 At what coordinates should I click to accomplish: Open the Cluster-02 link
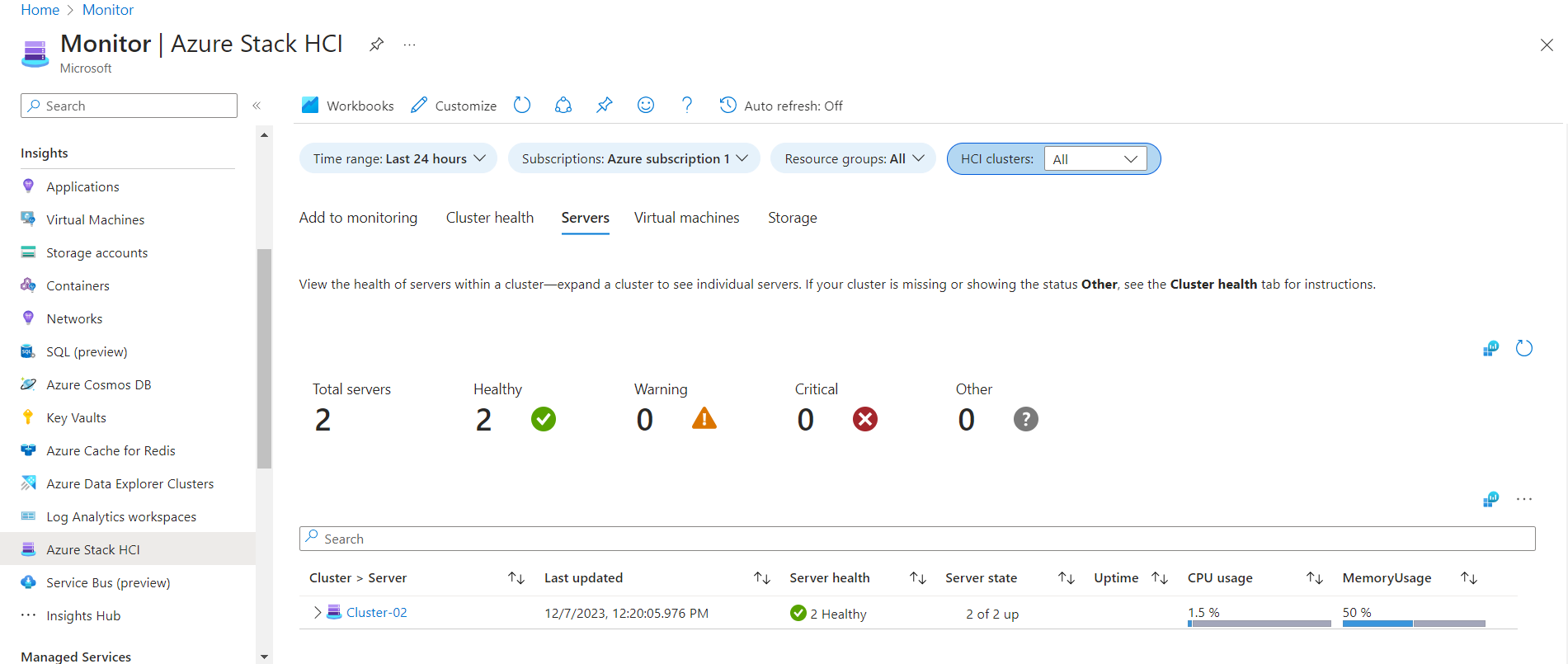tap(376, 612)
